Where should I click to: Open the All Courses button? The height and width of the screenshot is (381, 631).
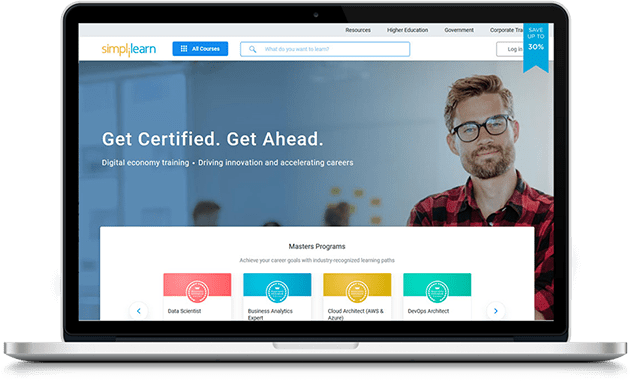coord(200,49)
